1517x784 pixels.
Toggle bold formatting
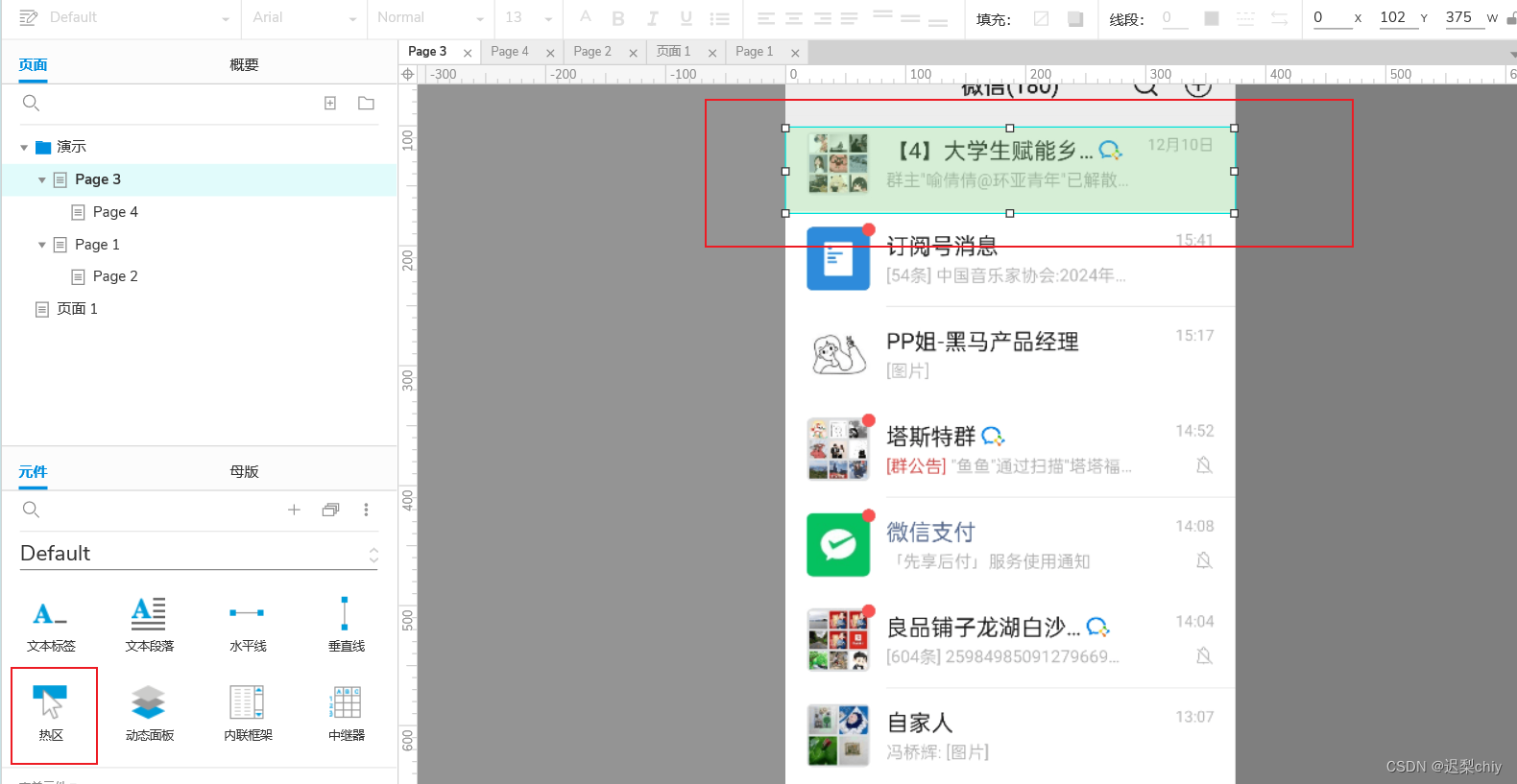(618, 18)
